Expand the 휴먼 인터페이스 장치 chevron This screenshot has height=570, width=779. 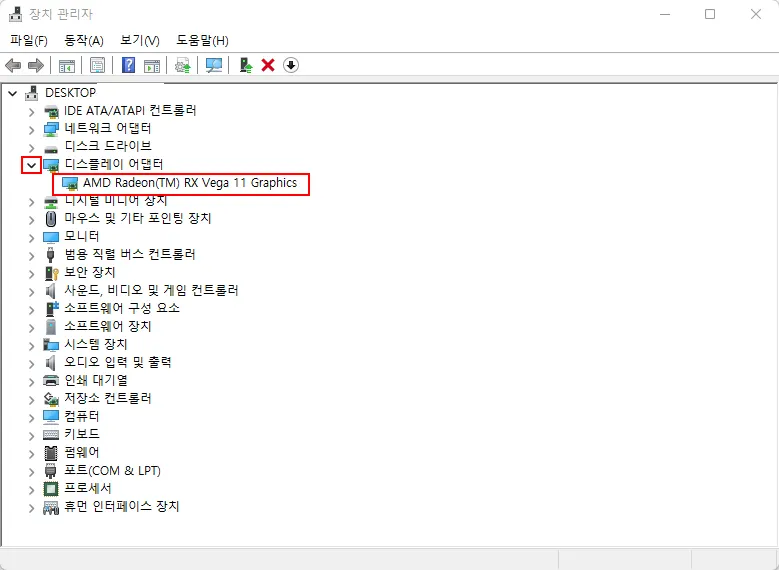pyautogui.click(x=32, y=508)
